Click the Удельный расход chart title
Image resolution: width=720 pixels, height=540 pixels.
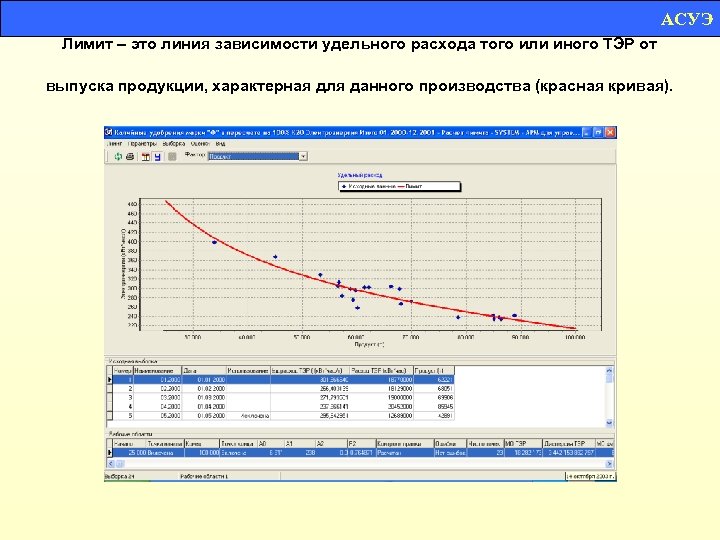click(x=360, y=175)
